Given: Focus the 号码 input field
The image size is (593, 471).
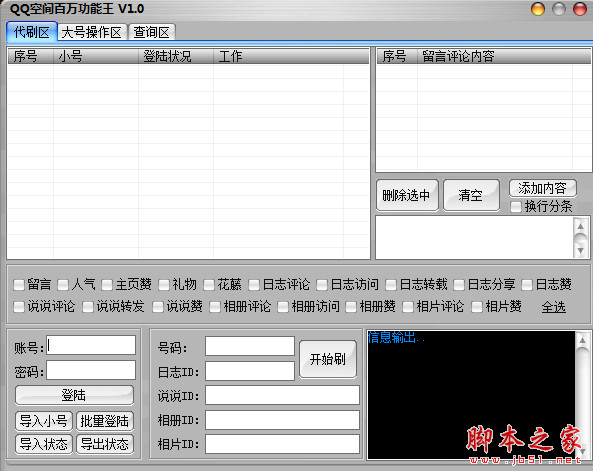Looking at the screenshot, I should tap(250, 346).
